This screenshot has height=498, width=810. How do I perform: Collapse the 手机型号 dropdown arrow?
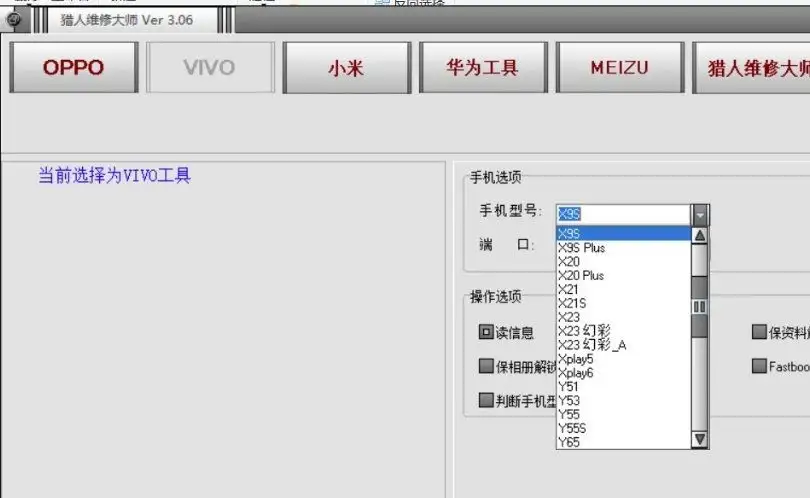coord(700,214)
